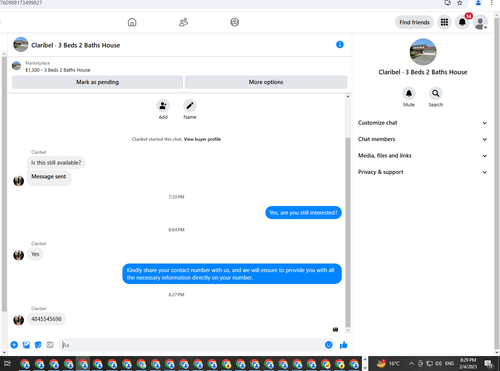Image resolution: width=500 pixels, height=371 pixels.
Task: Expand Privacy & support section
Action: [x=422, y=172]
